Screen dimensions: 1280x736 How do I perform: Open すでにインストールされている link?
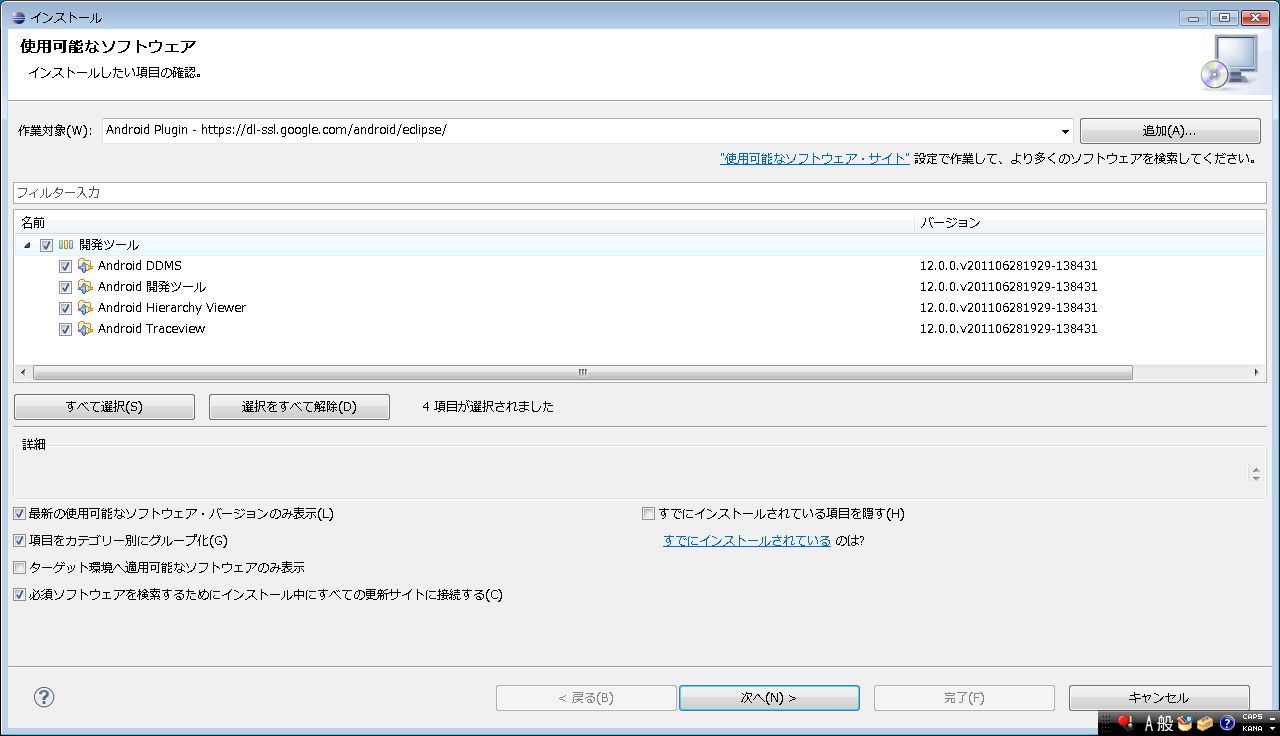pos(747,541)
